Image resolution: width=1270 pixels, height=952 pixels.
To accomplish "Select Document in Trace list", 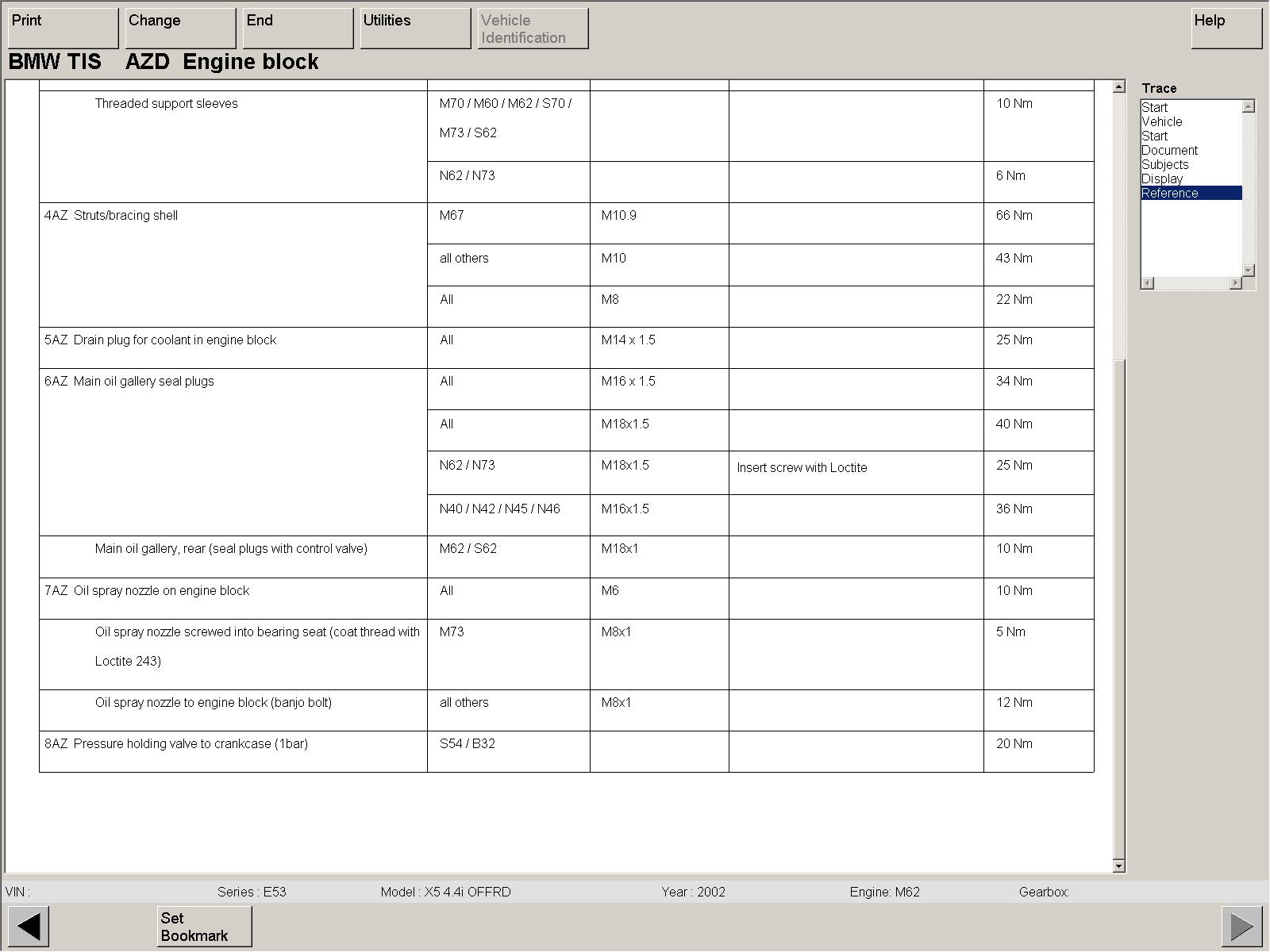I will pyautogui.click(x=1169, y=150).
